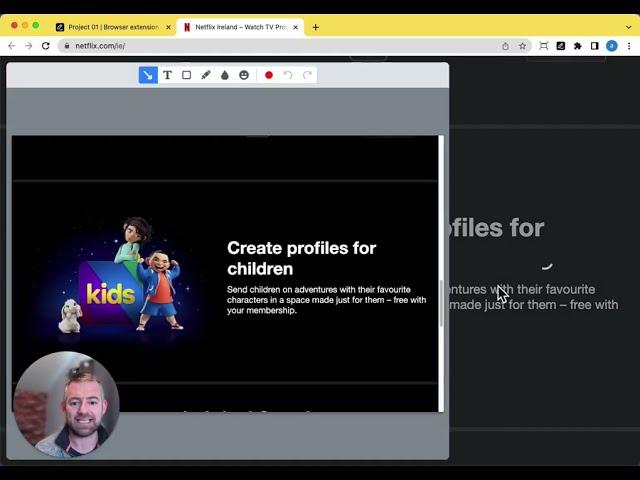Toggle the browser side panel
The width and height of the screenshot is (640, 480).
coord(594,46)
